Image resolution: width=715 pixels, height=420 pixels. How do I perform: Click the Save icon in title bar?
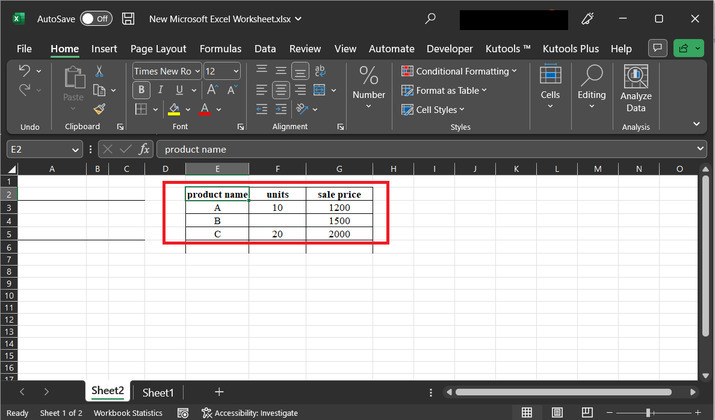(x=128, y=19)
